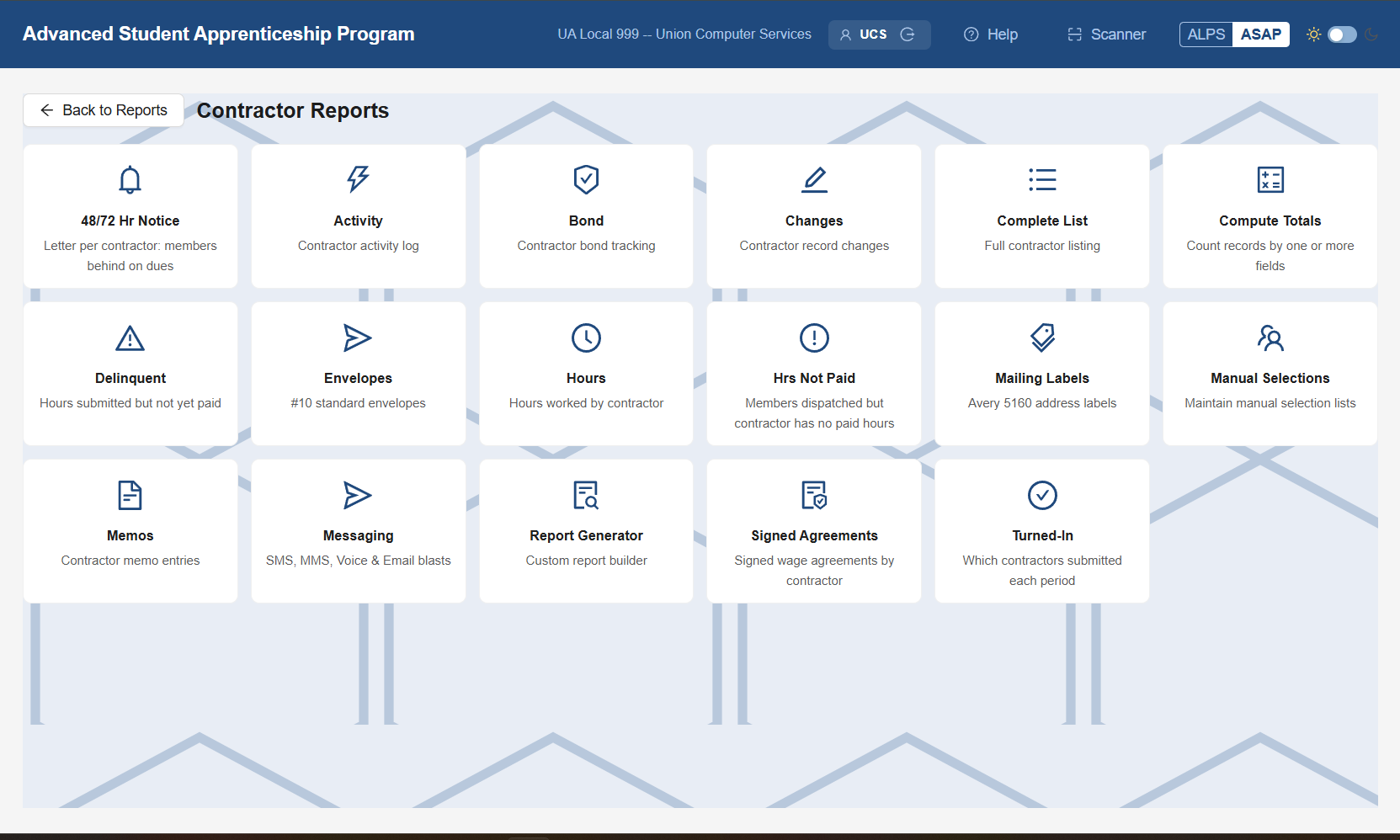Click the logout icon beside UCS
Viewport: 1400px width, 840px height.
tap(908, 35)
